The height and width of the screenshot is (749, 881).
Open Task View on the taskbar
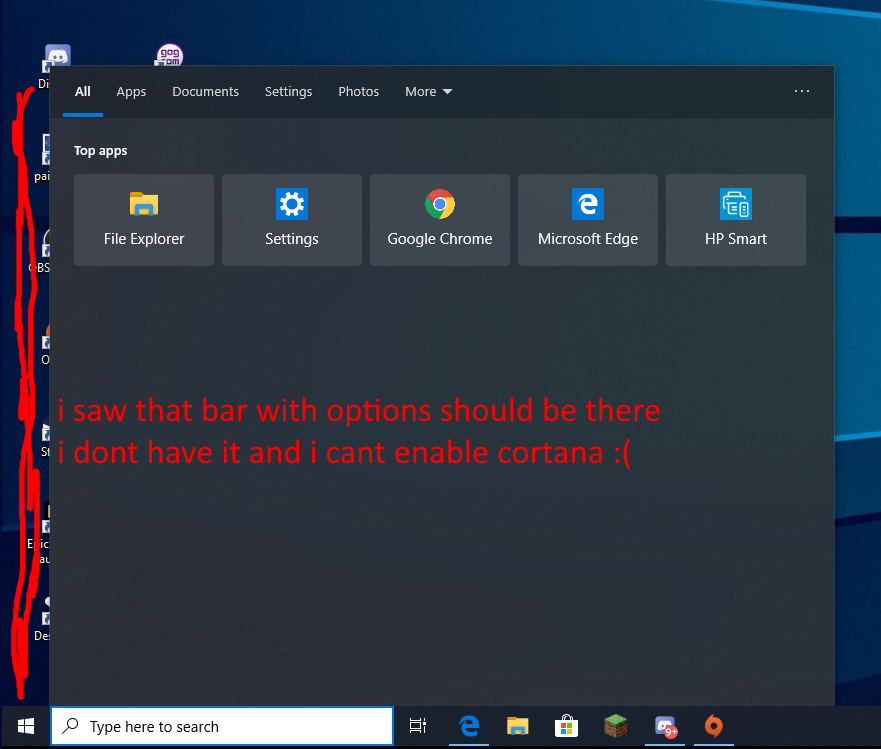[x=418, y=726]
